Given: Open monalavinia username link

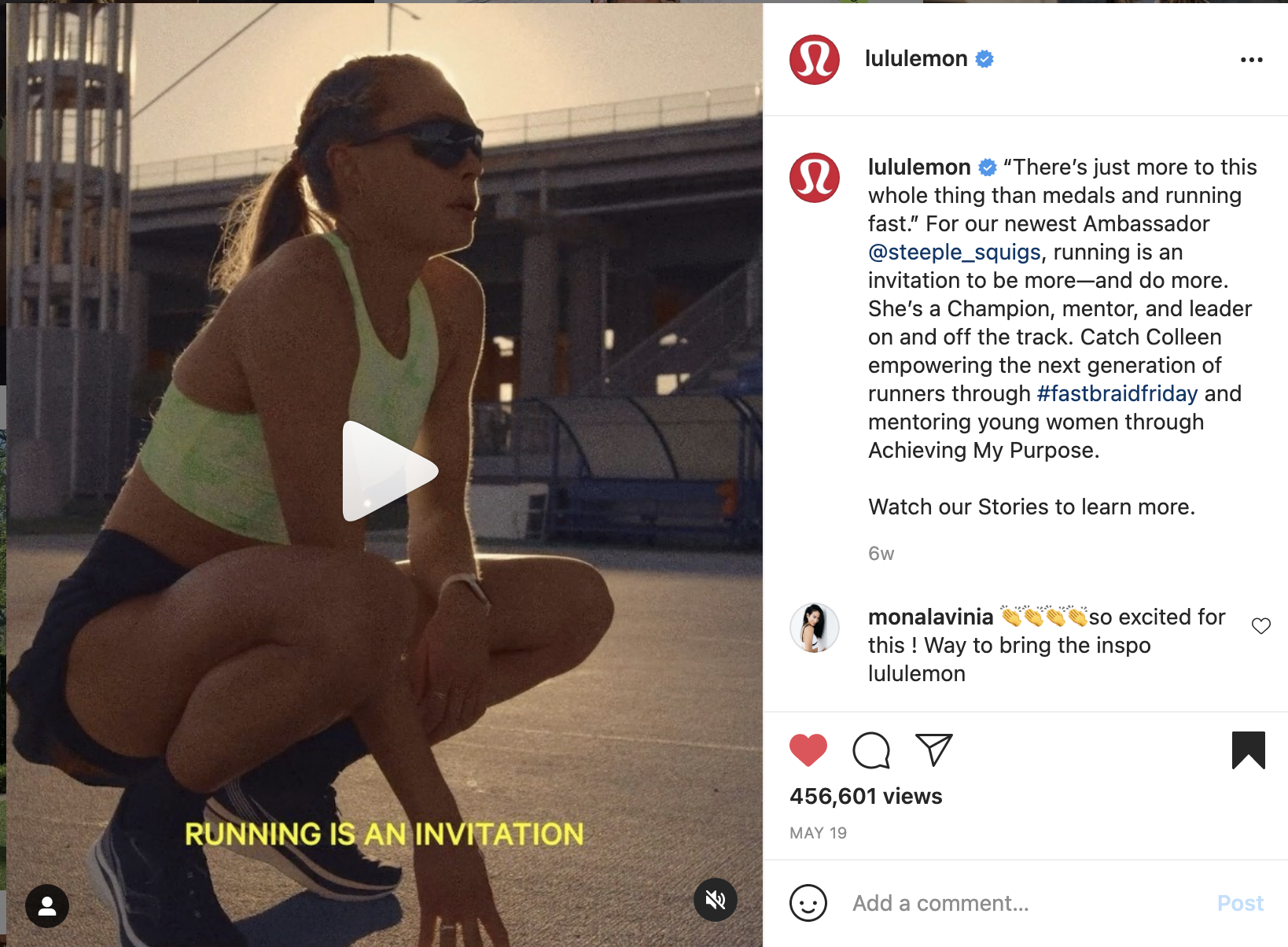Looking at the screenshot, I should coord(931,617).
